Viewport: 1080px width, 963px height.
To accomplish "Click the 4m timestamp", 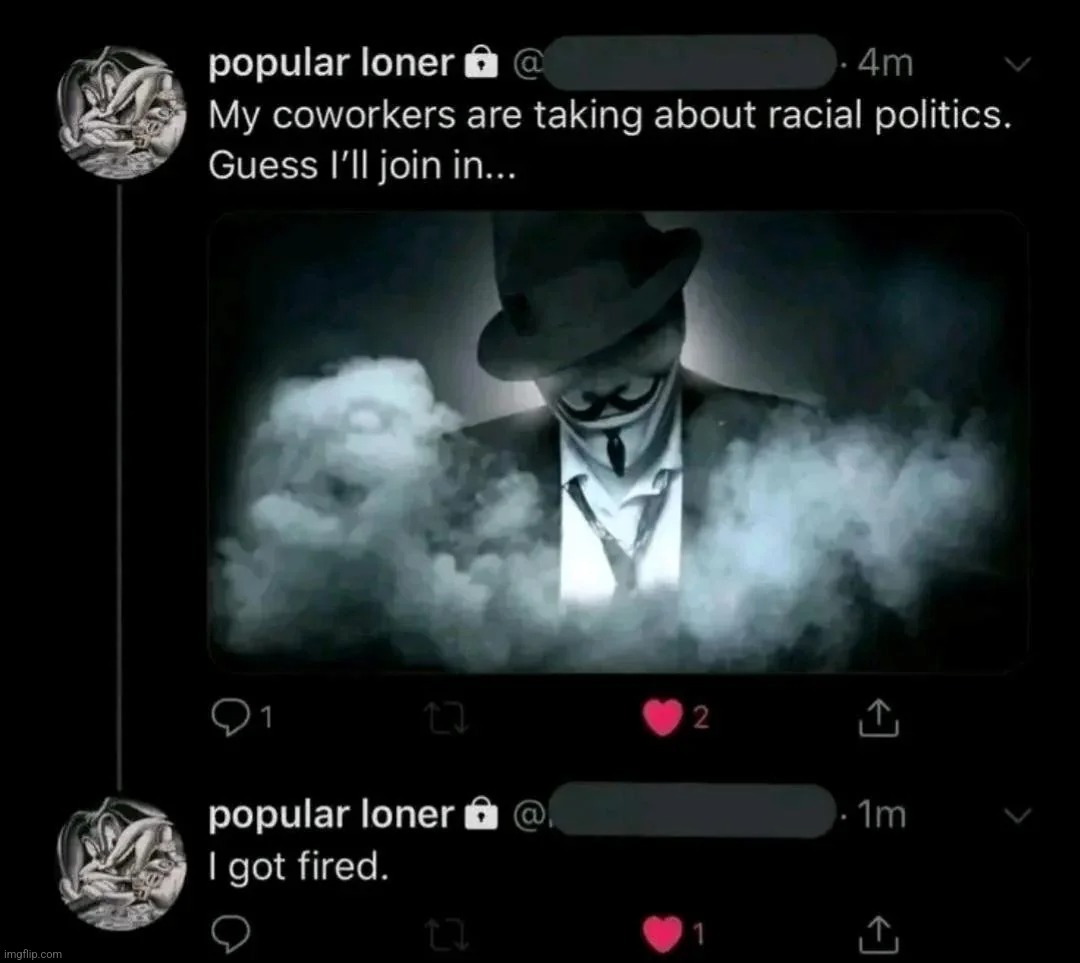I will click(885, 64).
